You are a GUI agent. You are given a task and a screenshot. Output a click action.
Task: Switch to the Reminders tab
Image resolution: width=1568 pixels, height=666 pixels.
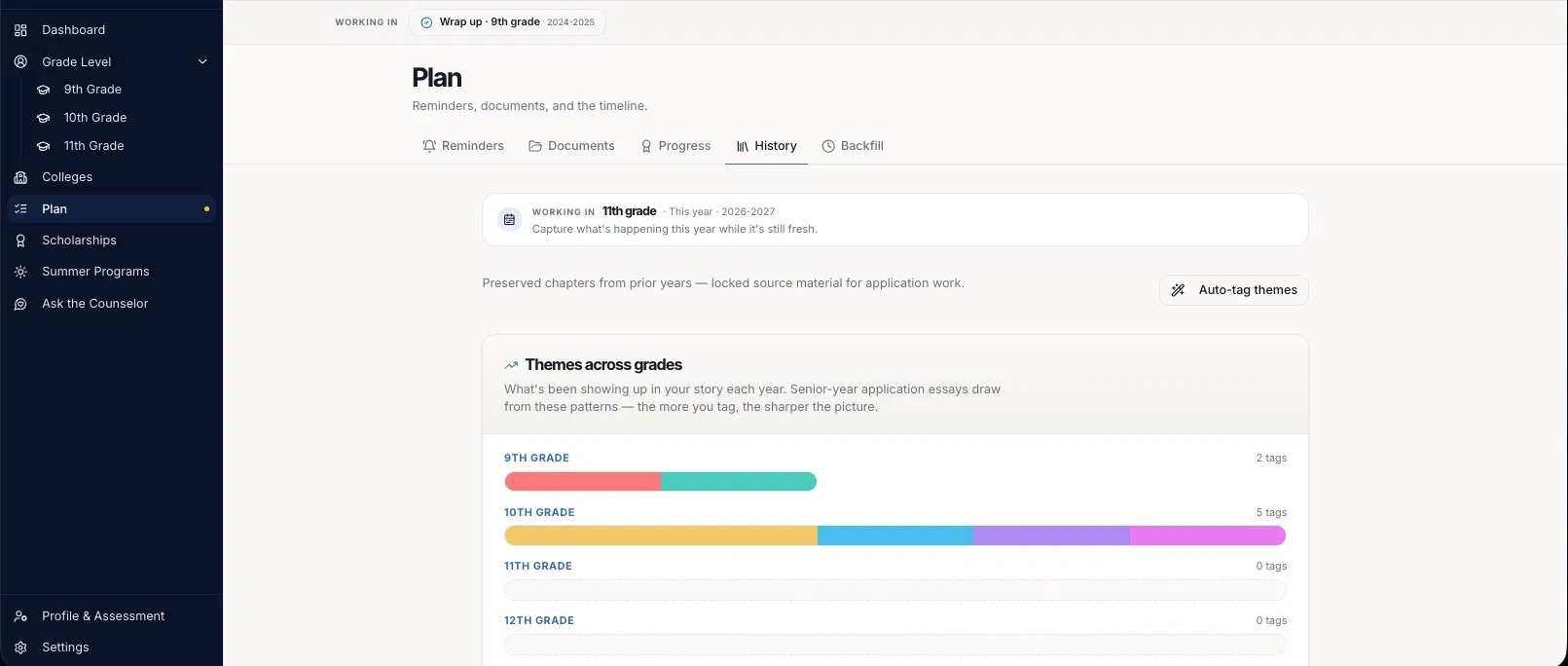[x=463, y=146]
